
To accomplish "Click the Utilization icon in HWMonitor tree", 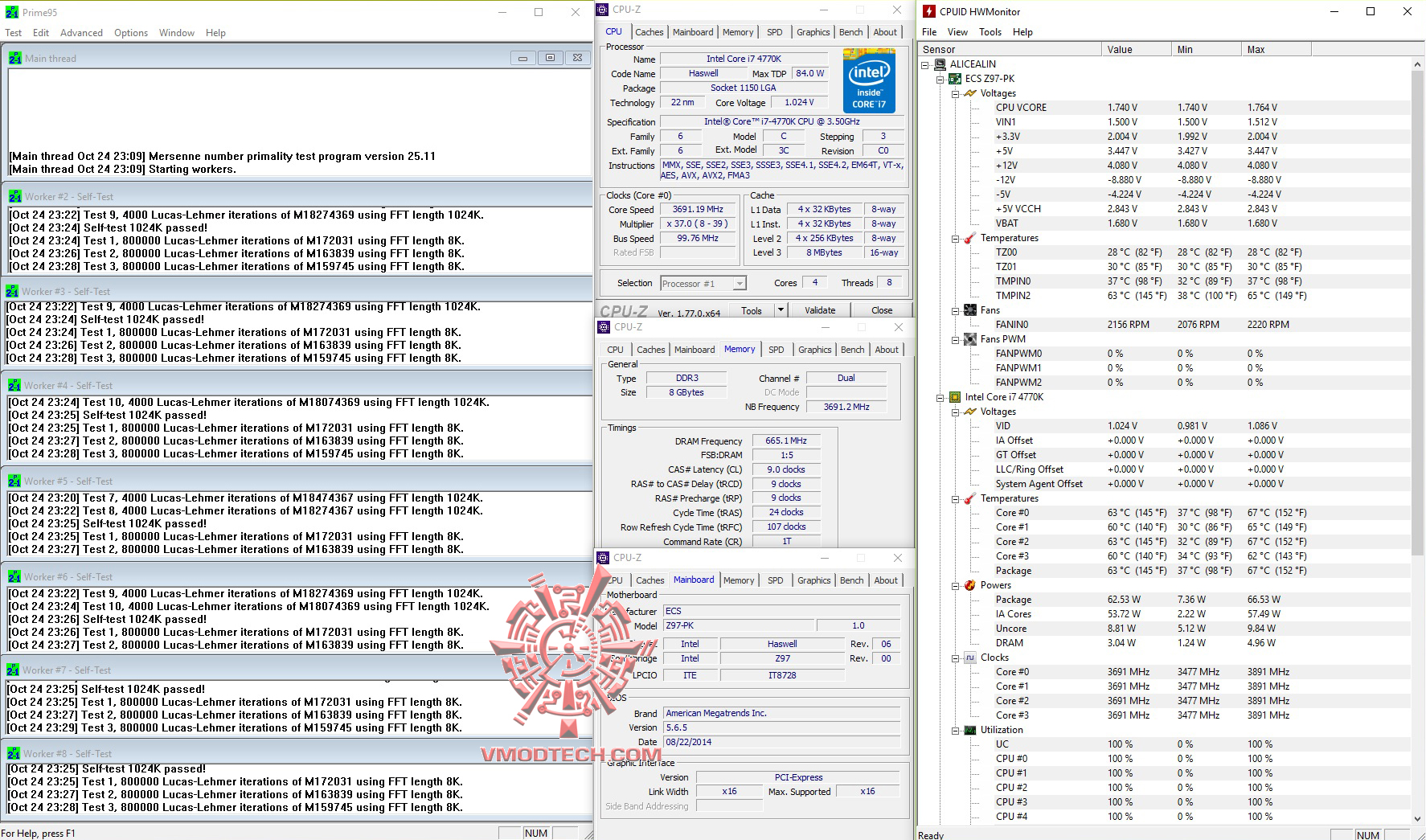I will [x=970, y=730].
